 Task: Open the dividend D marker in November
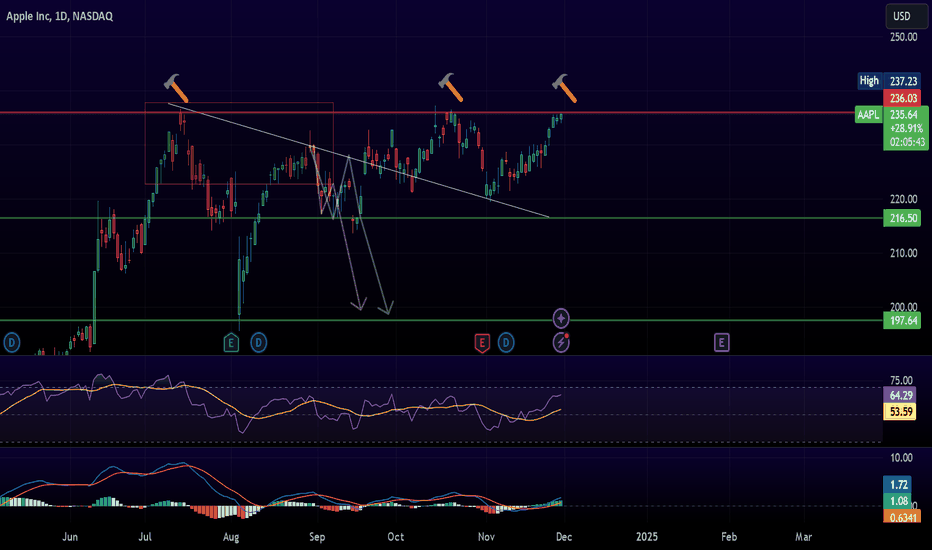tap(506, 342)
